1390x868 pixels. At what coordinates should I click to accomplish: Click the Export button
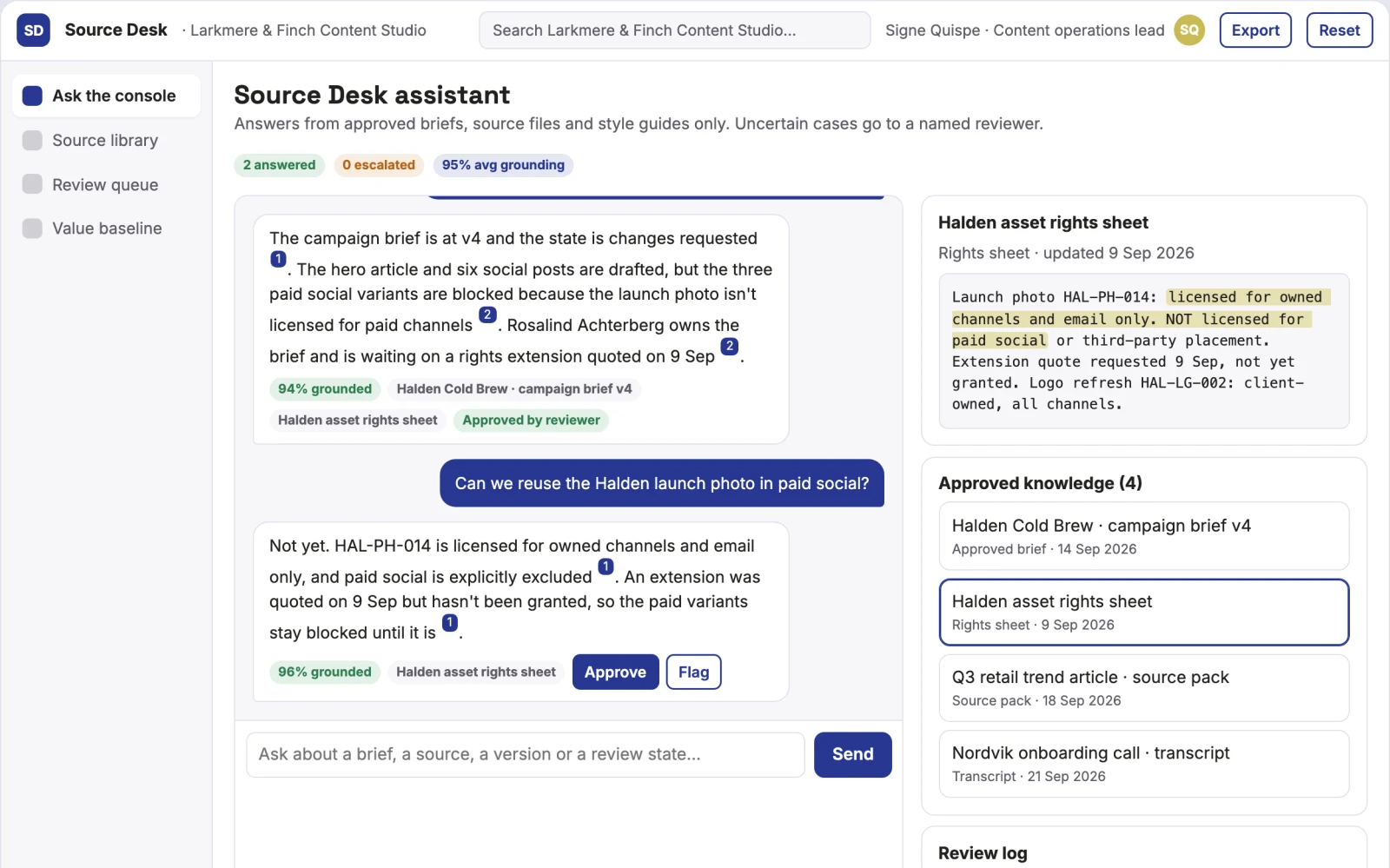pyautogui.click(x=1255, y=30)
